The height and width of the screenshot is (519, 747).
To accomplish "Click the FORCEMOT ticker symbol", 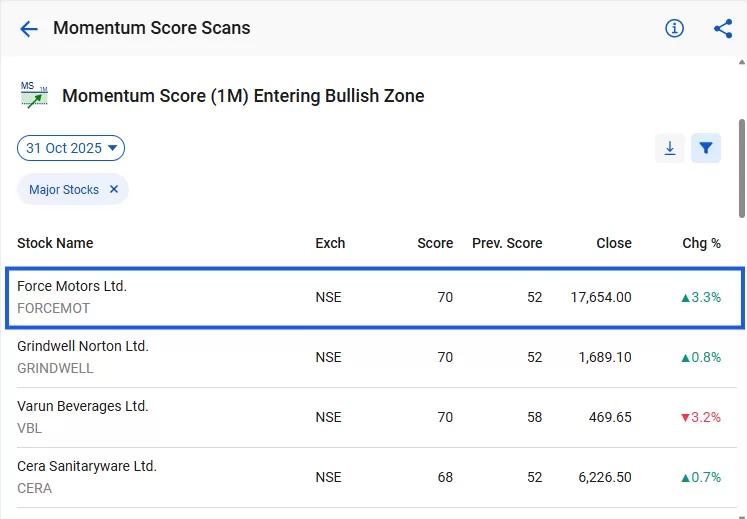I will [53, 308].
